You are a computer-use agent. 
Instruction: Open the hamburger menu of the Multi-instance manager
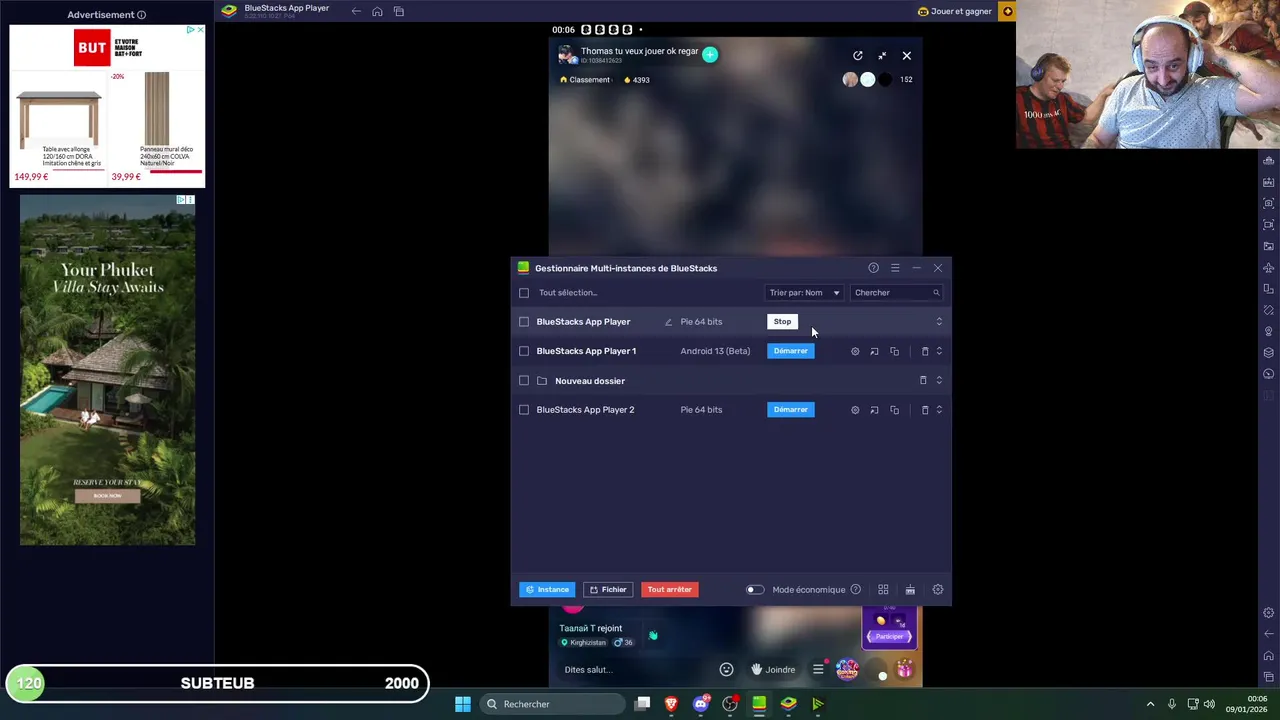895,268
